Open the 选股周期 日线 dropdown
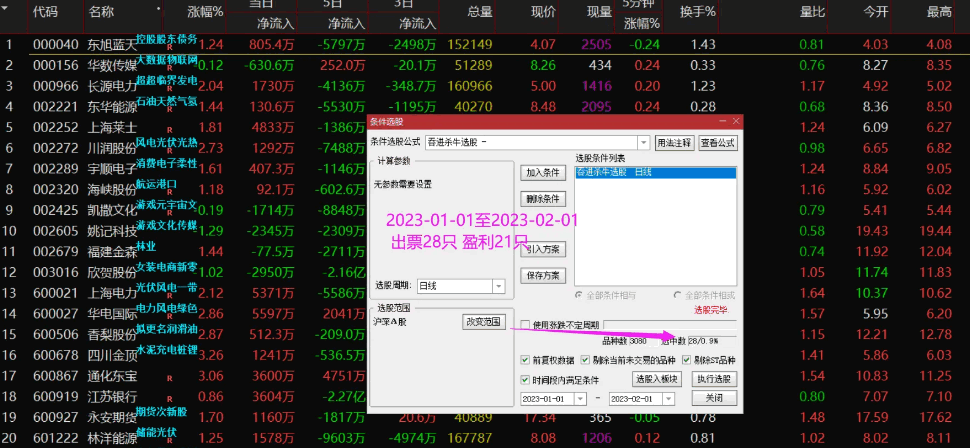 point(499,286)
